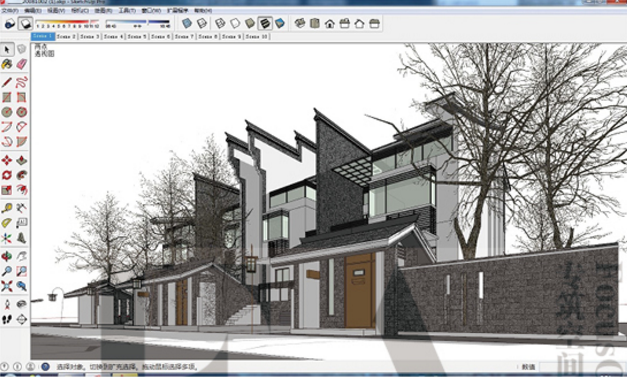Viewport: 627px width, 377px height.
Task: Switch to Monochrome style
Action: coord(280,23)
